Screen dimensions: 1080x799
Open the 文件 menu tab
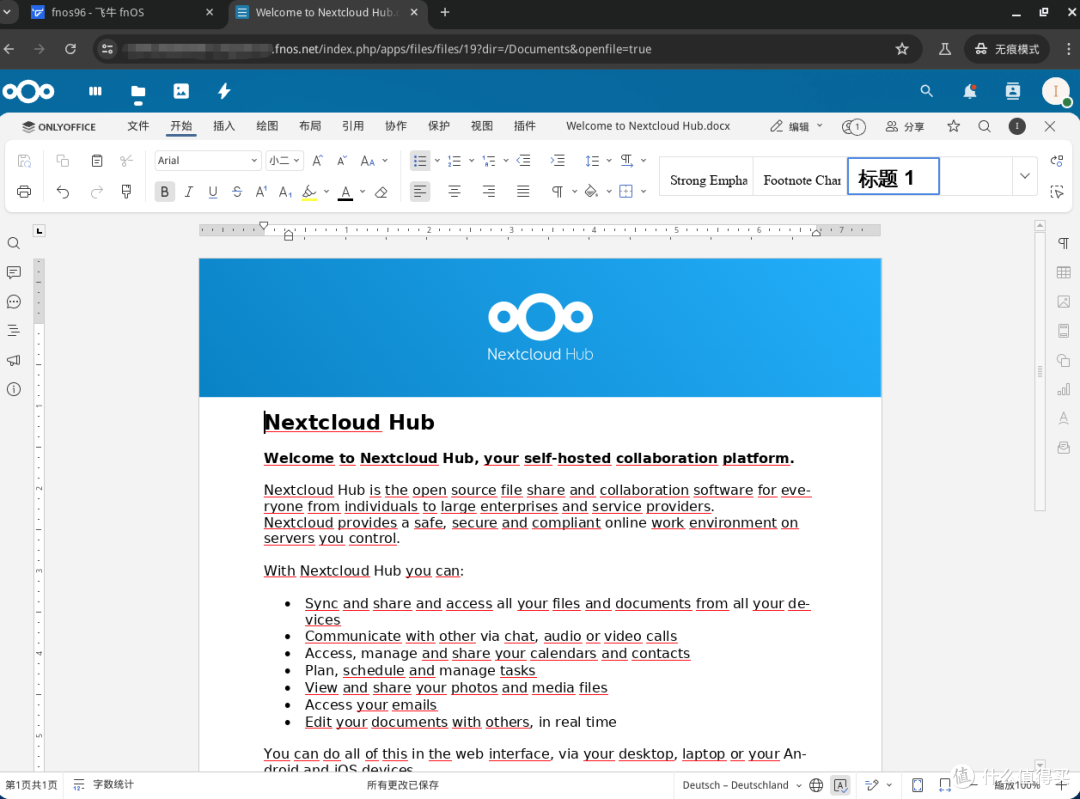coord(138,126)
